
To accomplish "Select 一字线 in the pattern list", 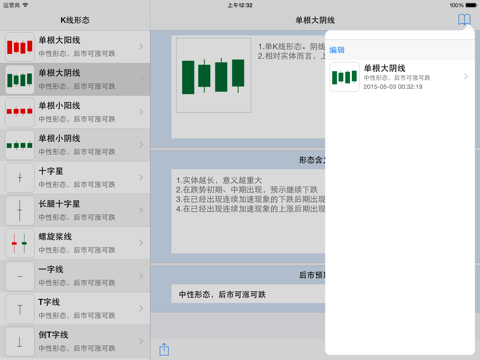I will point(75,276).
